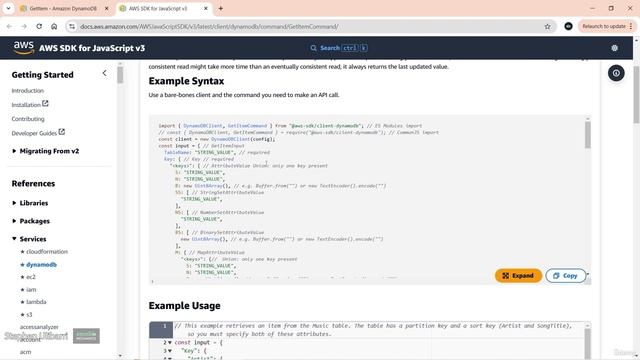Close the AWS SDK for JavaScript tab

(206, 8)
